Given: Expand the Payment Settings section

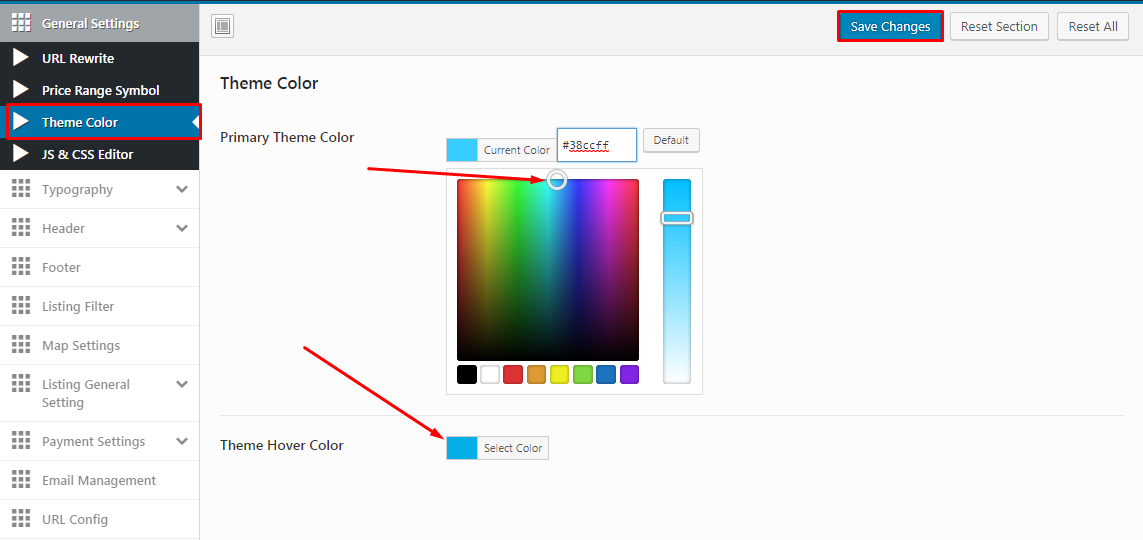Looking at the screenshot, I should coord(181,441).
